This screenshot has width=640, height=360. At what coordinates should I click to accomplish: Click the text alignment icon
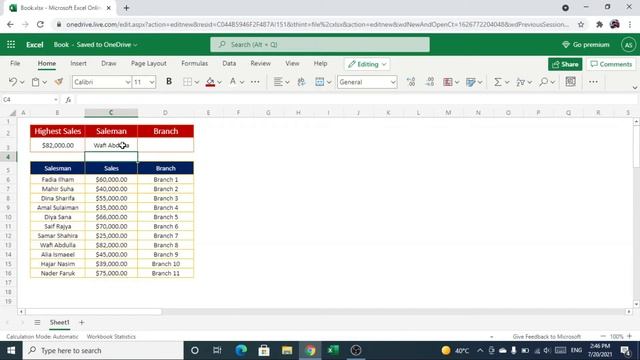coord(278,82)
